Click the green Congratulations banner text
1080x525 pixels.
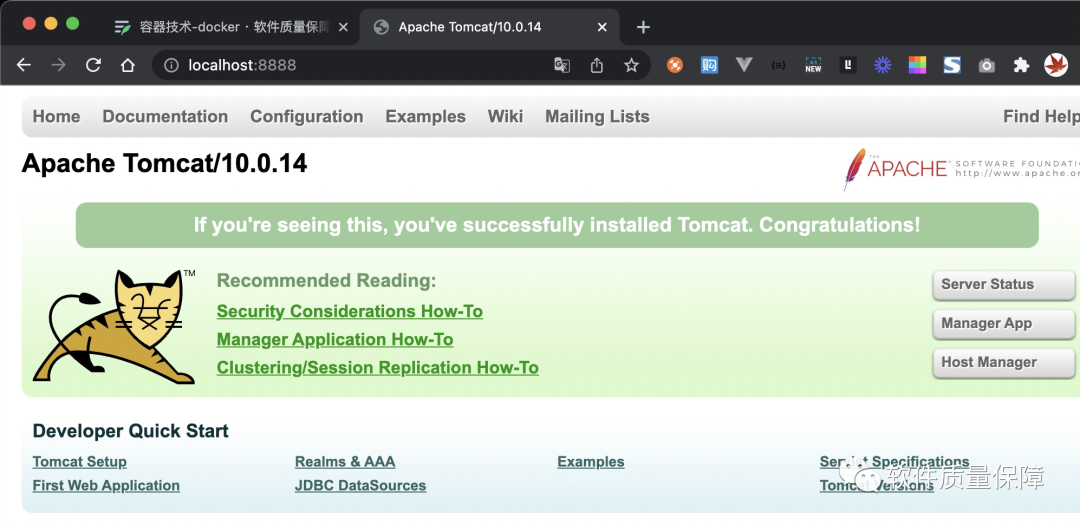(x=557, y=225)
